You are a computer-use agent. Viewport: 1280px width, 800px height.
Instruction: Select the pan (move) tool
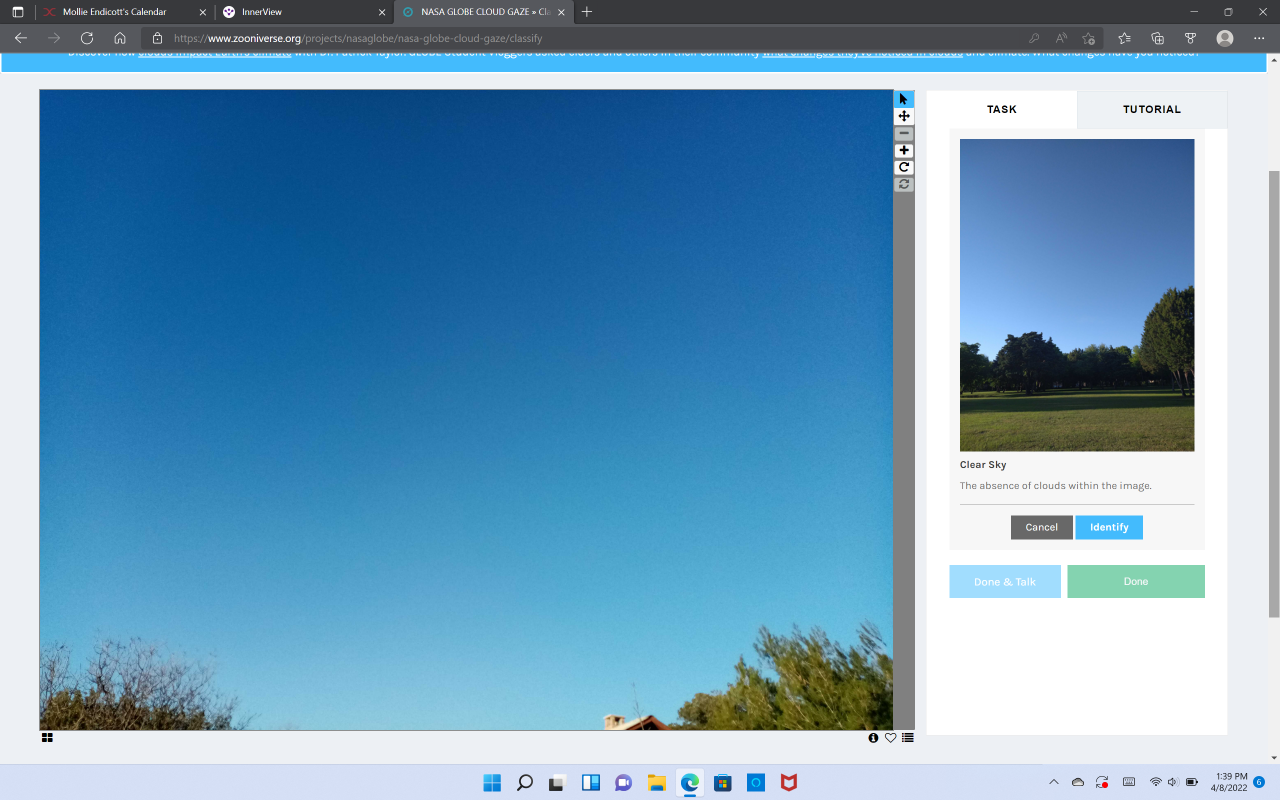pyautogui.click(x=904, y=116)
